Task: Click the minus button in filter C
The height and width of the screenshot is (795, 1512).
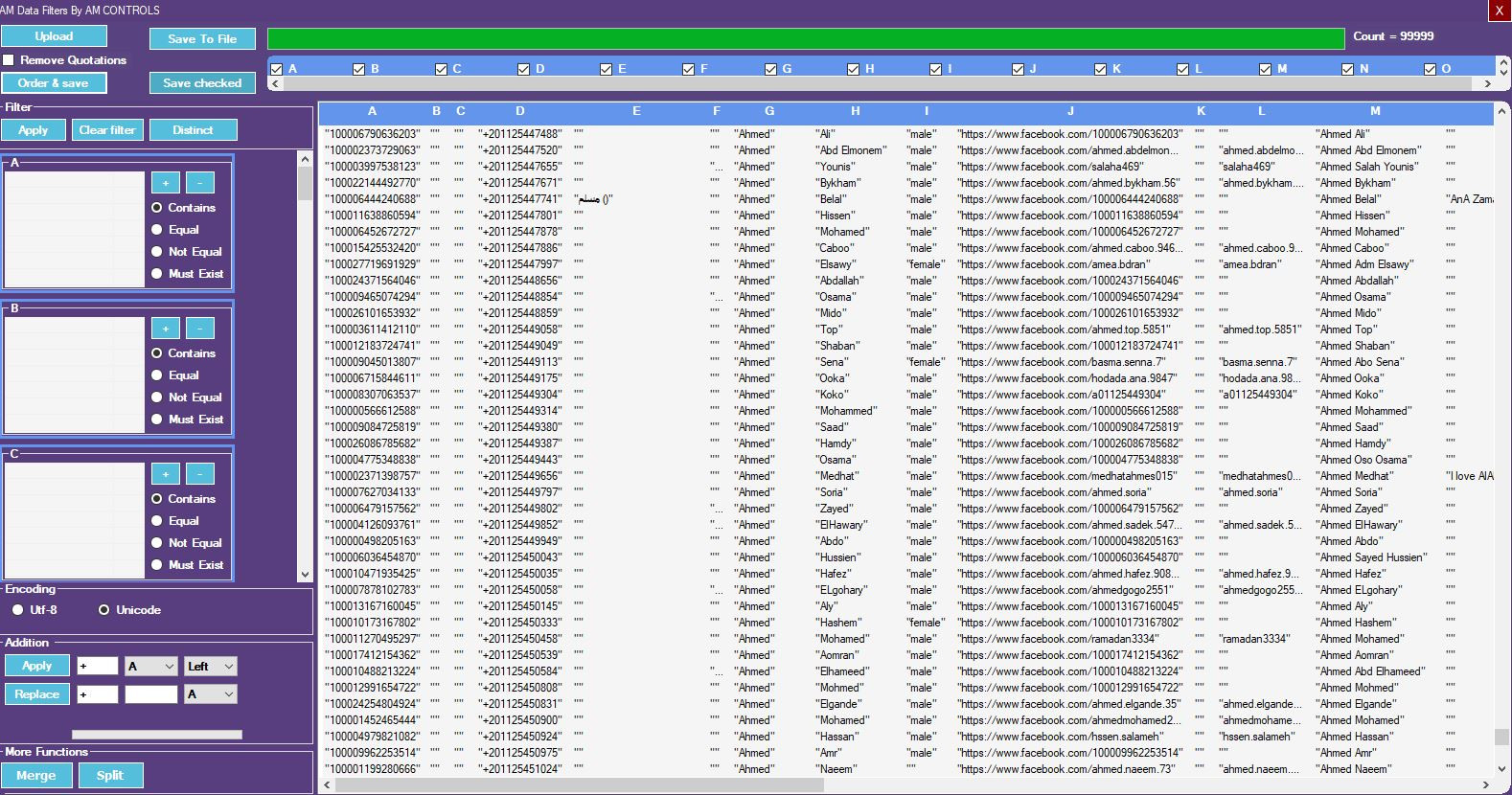Action: point(199,474)
